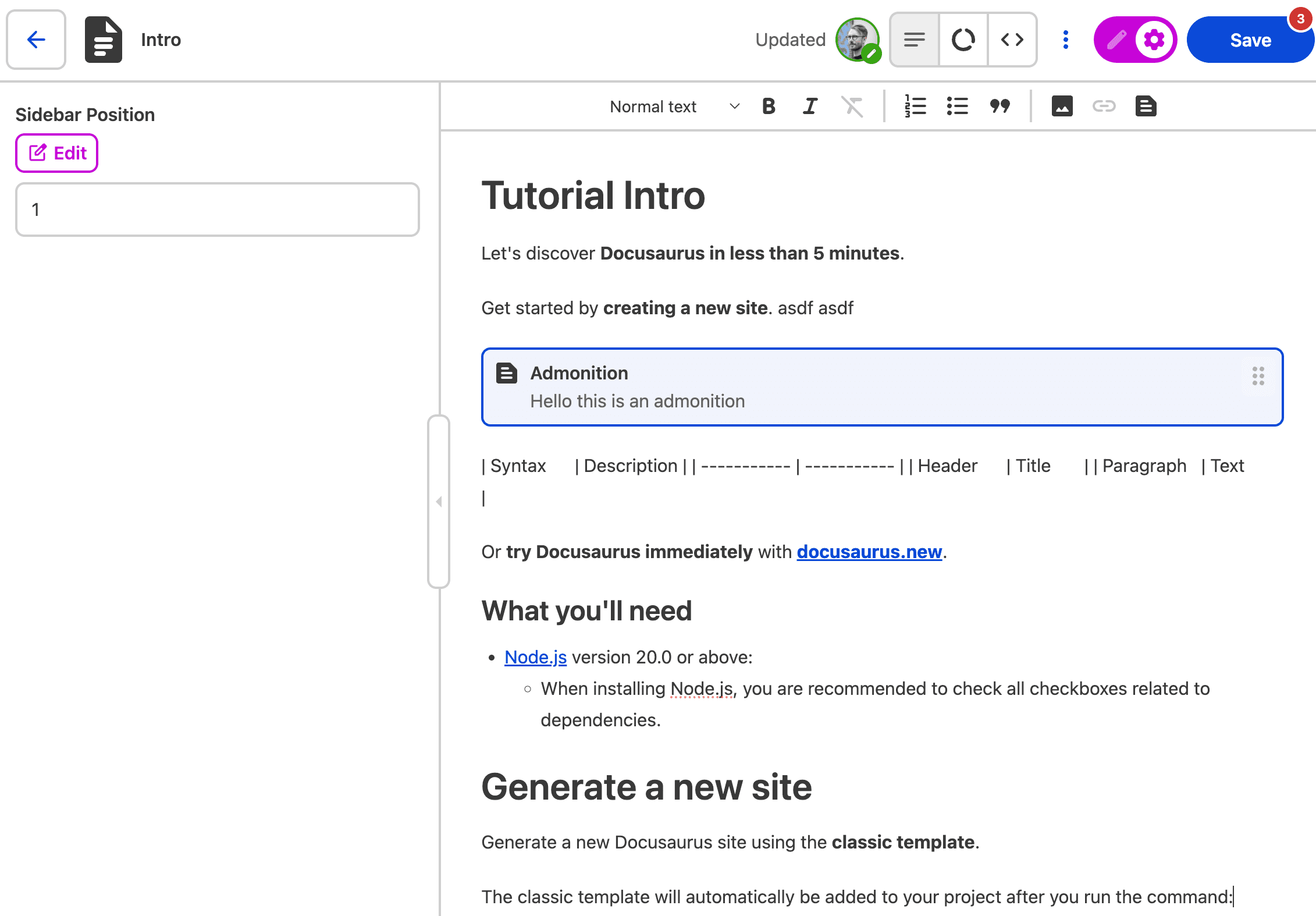
Task: Go back using the left arrow button
Action: click(x=36, y=40)
